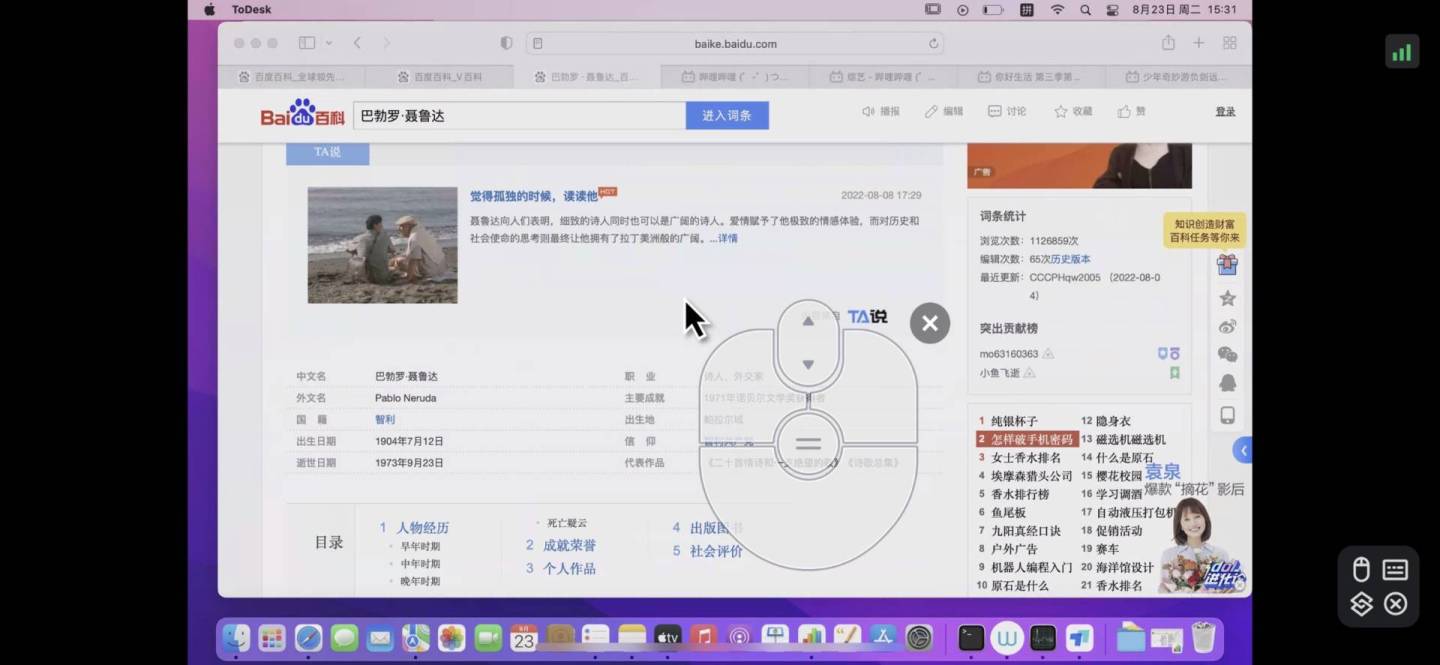Screen dimensions: 1440x665
Task: Click the 编辑 pencil button
Action: click(x=944, y=111)
